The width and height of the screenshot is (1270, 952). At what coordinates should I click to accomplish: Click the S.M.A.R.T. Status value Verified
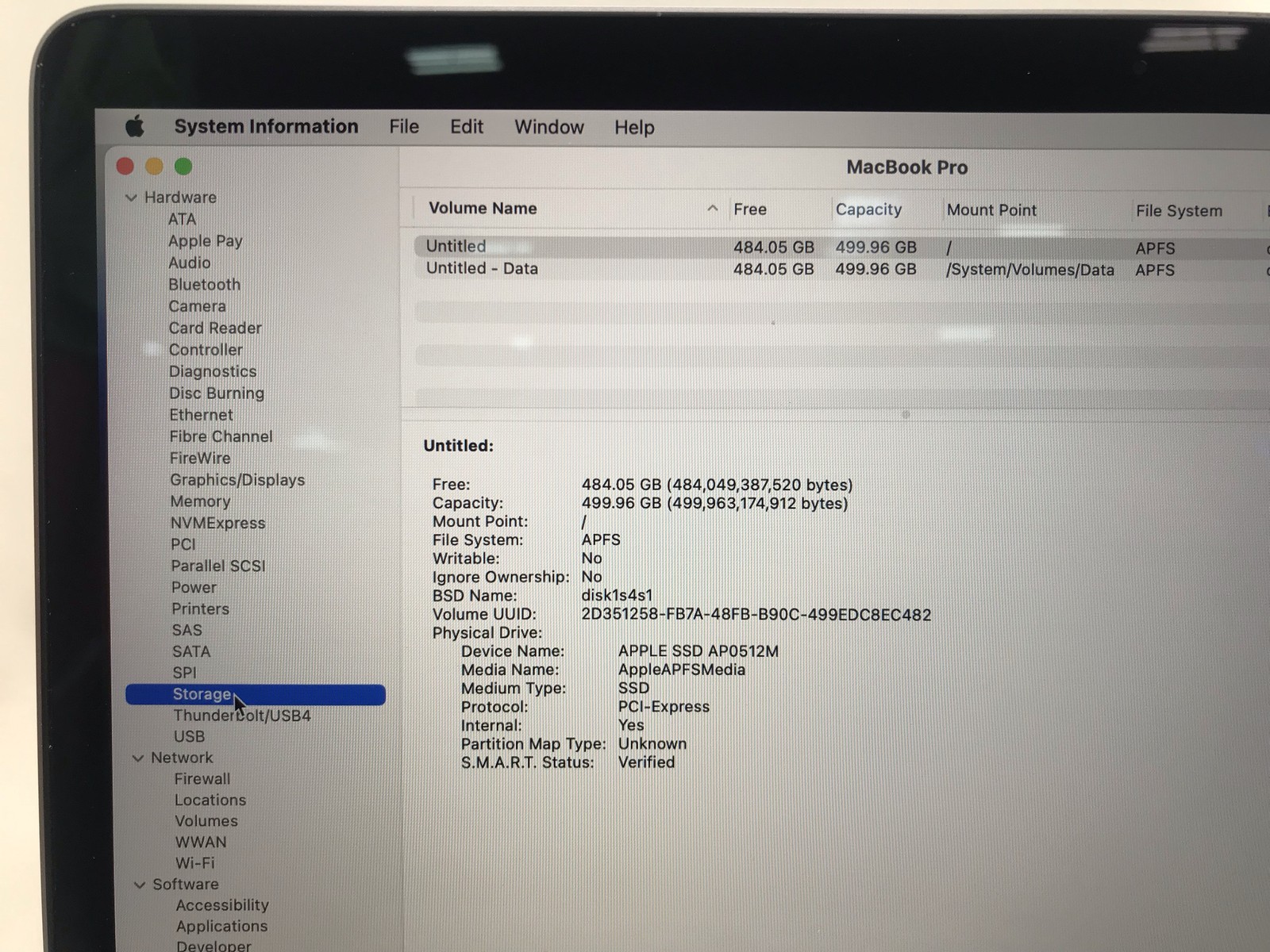tap(646, 762)
